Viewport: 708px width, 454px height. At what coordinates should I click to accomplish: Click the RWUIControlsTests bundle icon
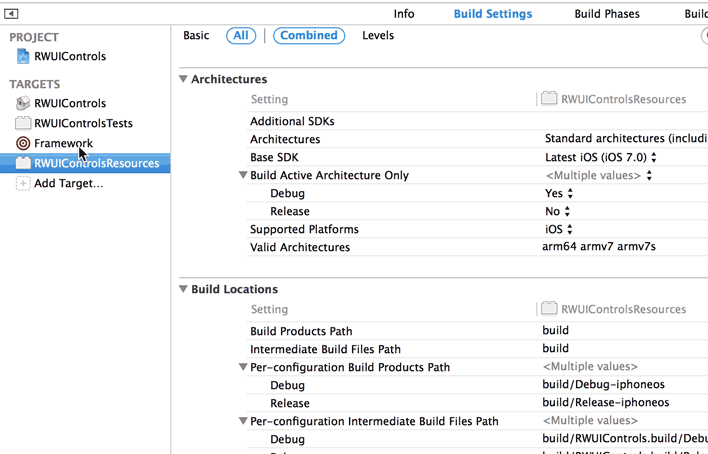tap(23, 123)
